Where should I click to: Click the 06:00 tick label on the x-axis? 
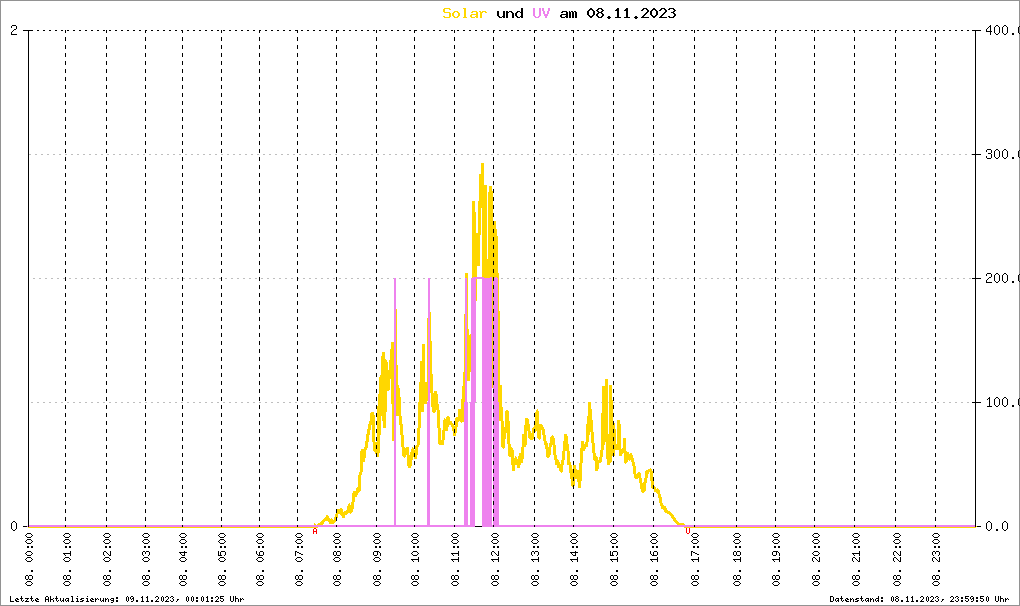(x=260, y=560)
